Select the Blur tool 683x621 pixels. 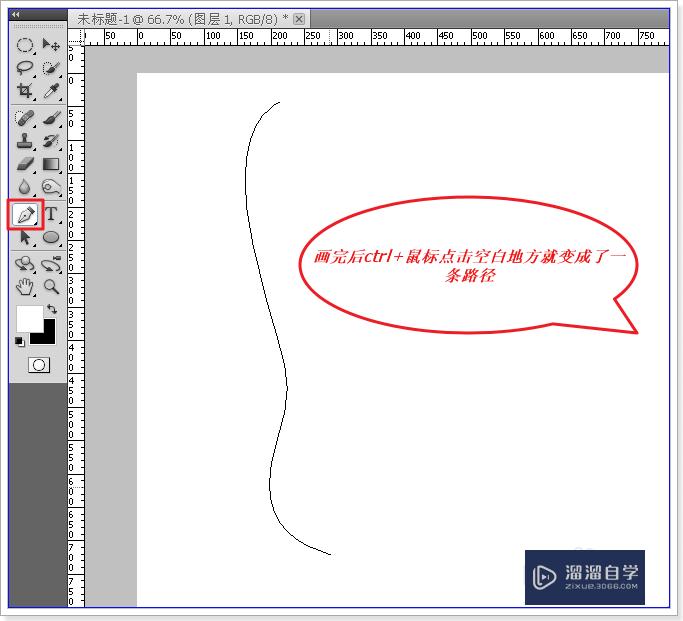click(24, 187)
